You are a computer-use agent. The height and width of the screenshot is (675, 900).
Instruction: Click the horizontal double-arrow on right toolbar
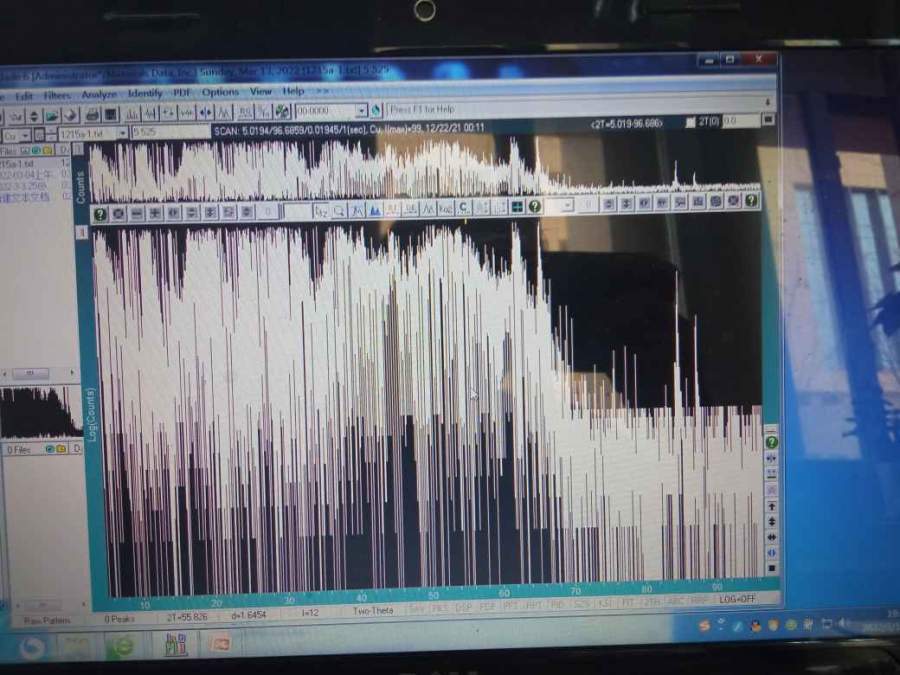click(x=771, y=537)
